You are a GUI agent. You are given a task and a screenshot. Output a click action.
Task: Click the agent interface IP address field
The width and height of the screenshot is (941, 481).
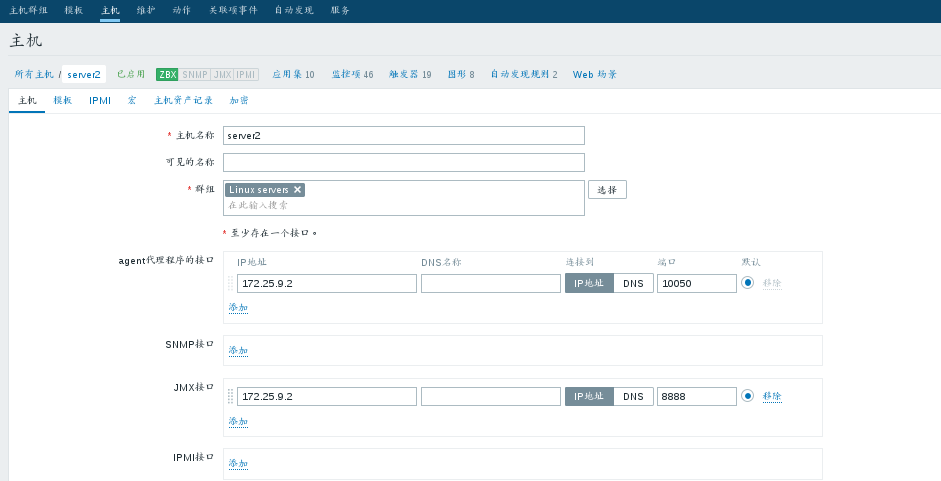tap(327, 283)
